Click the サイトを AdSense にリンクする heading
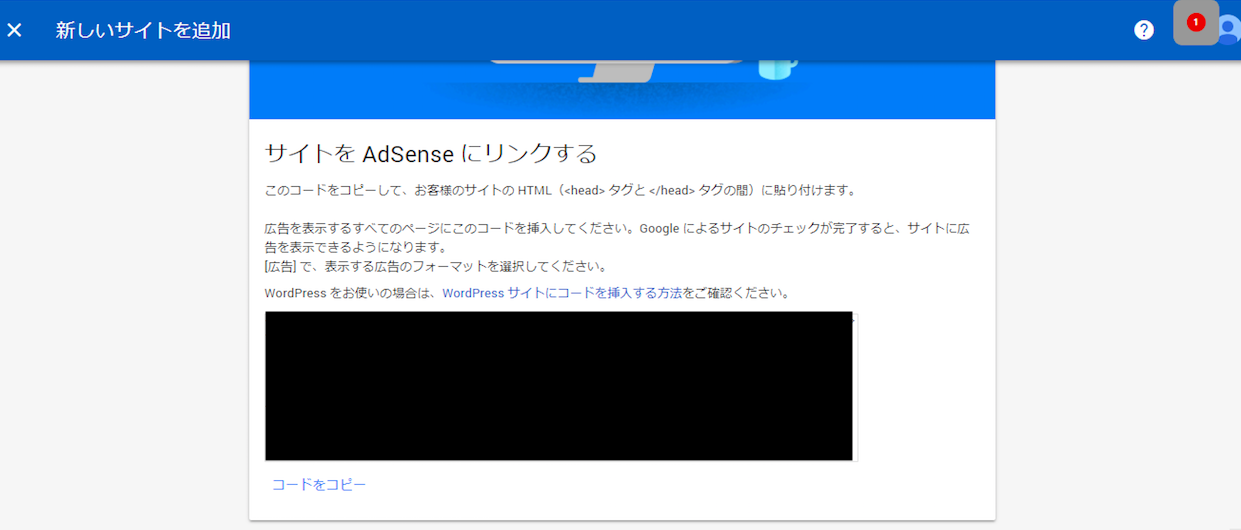The width and height of the screenshot is (1241, 530). pos(430,153)
